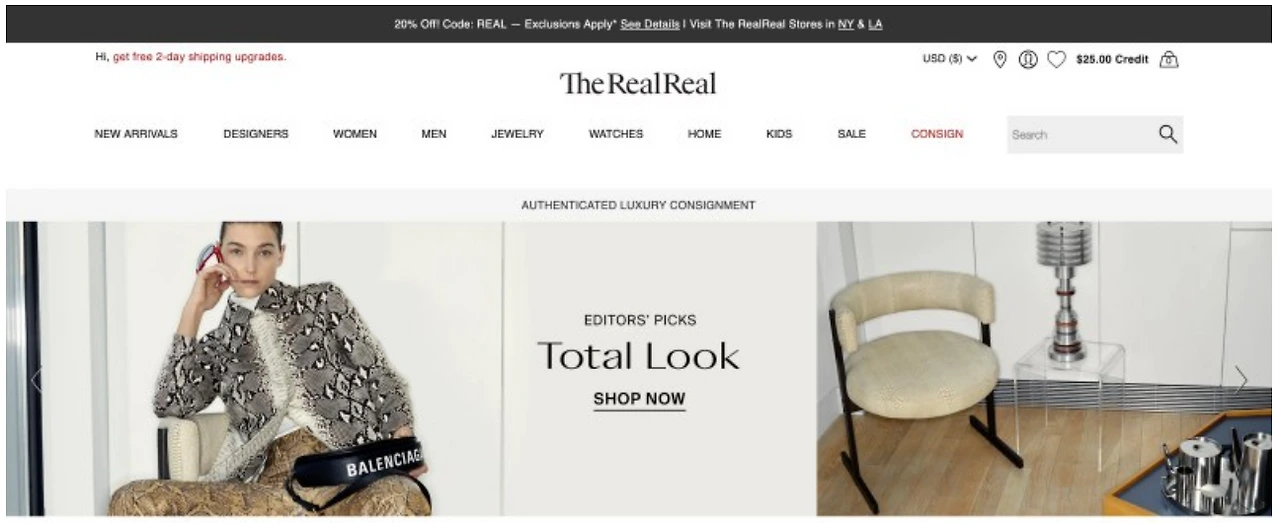Screen dimensions: 1280x523
Task: Open See Details promo link
Action: click(x=650, y=24)
